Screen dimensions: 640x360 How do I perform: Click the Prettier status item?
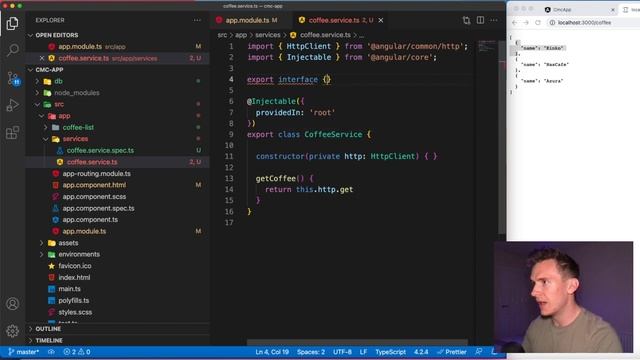point(452,352)
